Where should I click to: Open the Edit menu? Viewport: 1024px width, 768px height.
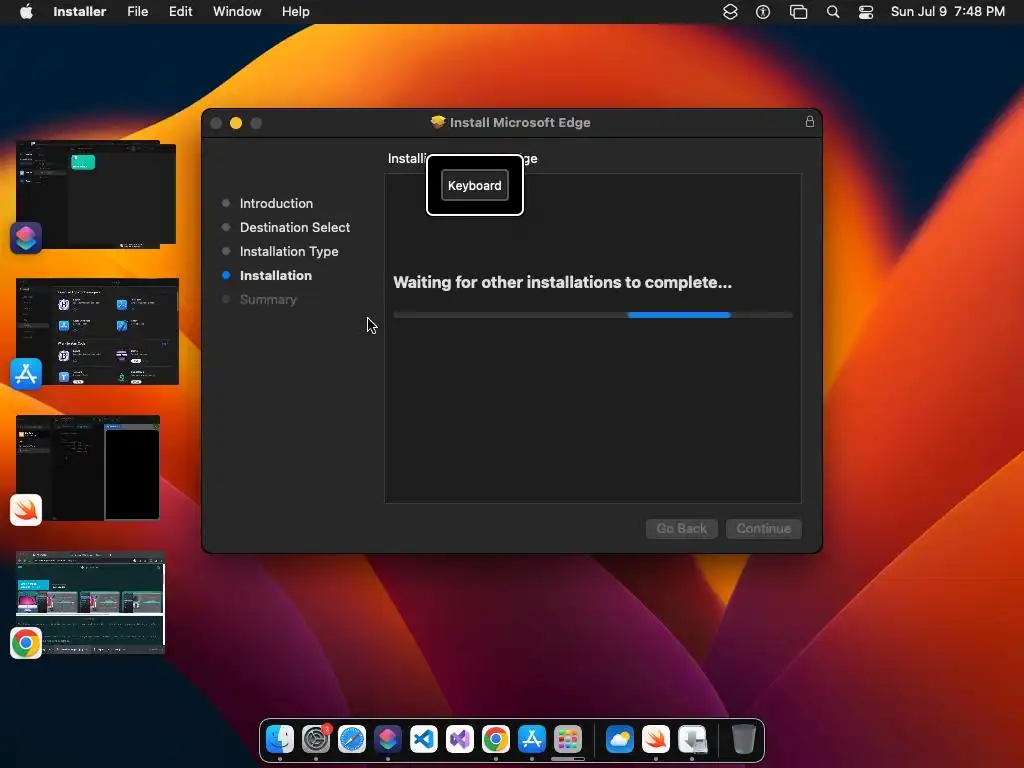coord(180,11)
